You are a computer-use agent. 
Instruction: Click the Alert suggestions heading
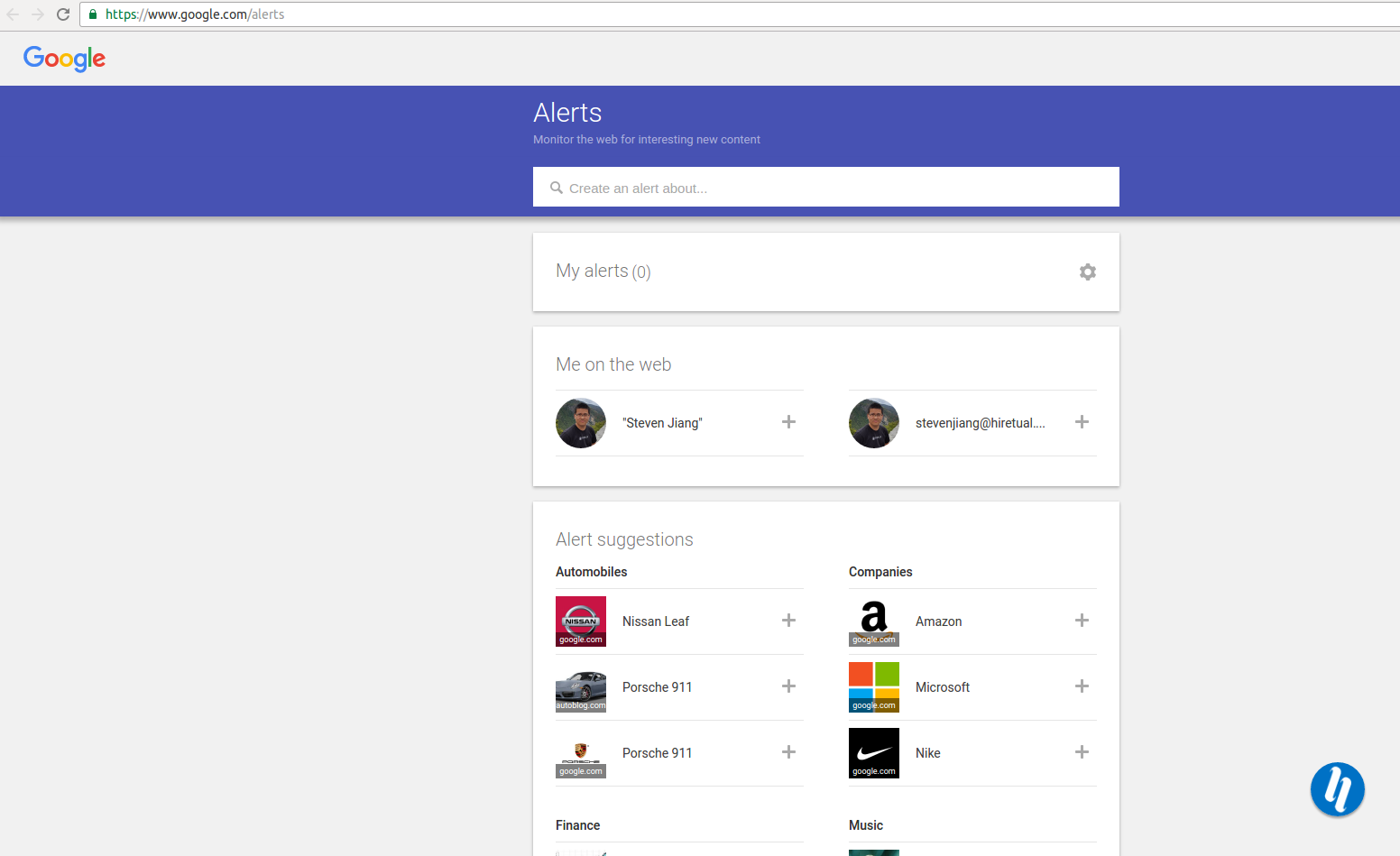[624, 539]
